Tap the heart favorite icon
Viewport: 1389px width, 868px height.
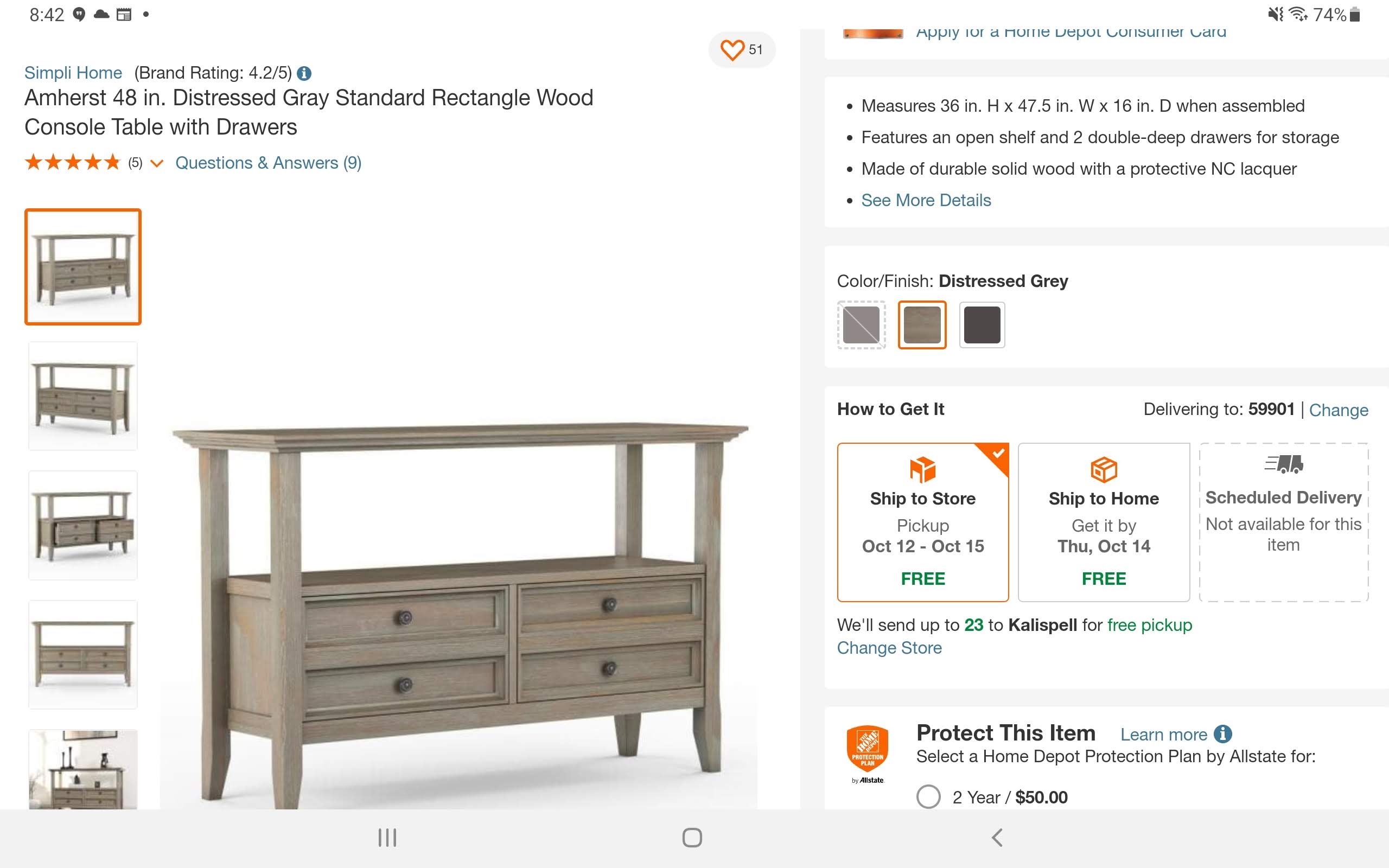click(x=732, y=50)
